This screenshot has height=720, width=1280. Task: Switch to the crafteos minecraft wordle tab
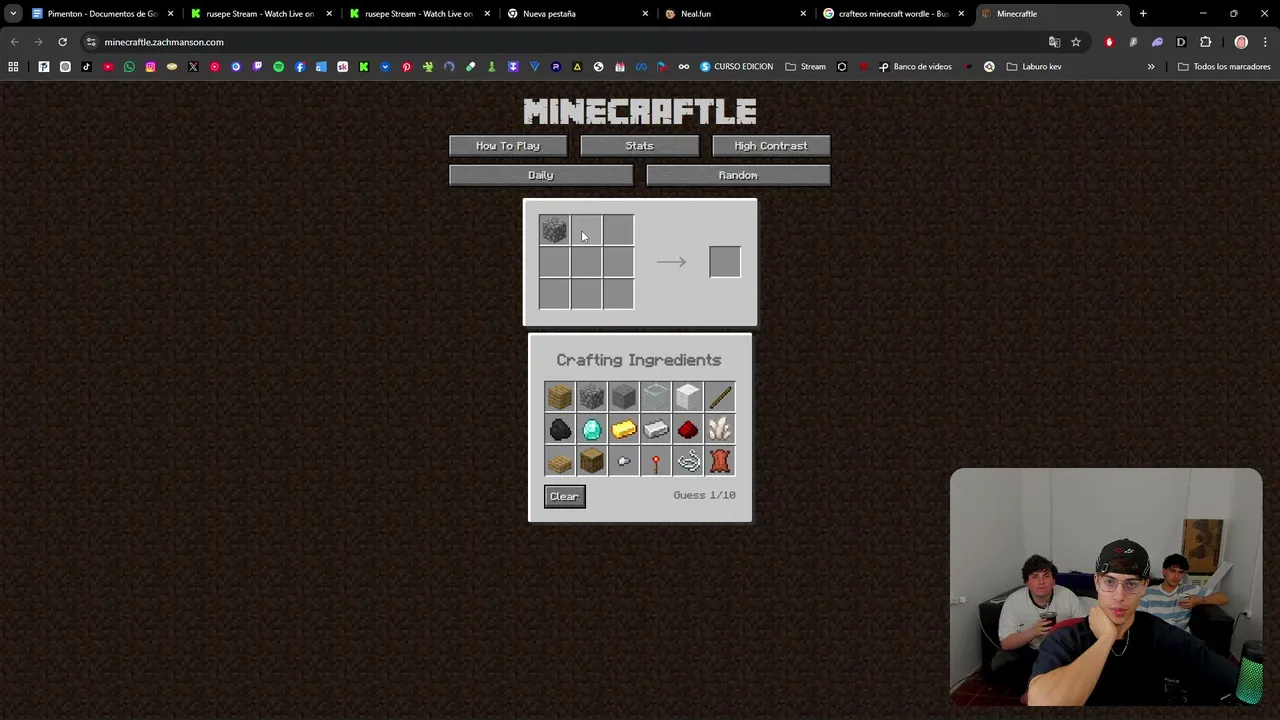tap(892, 14)
